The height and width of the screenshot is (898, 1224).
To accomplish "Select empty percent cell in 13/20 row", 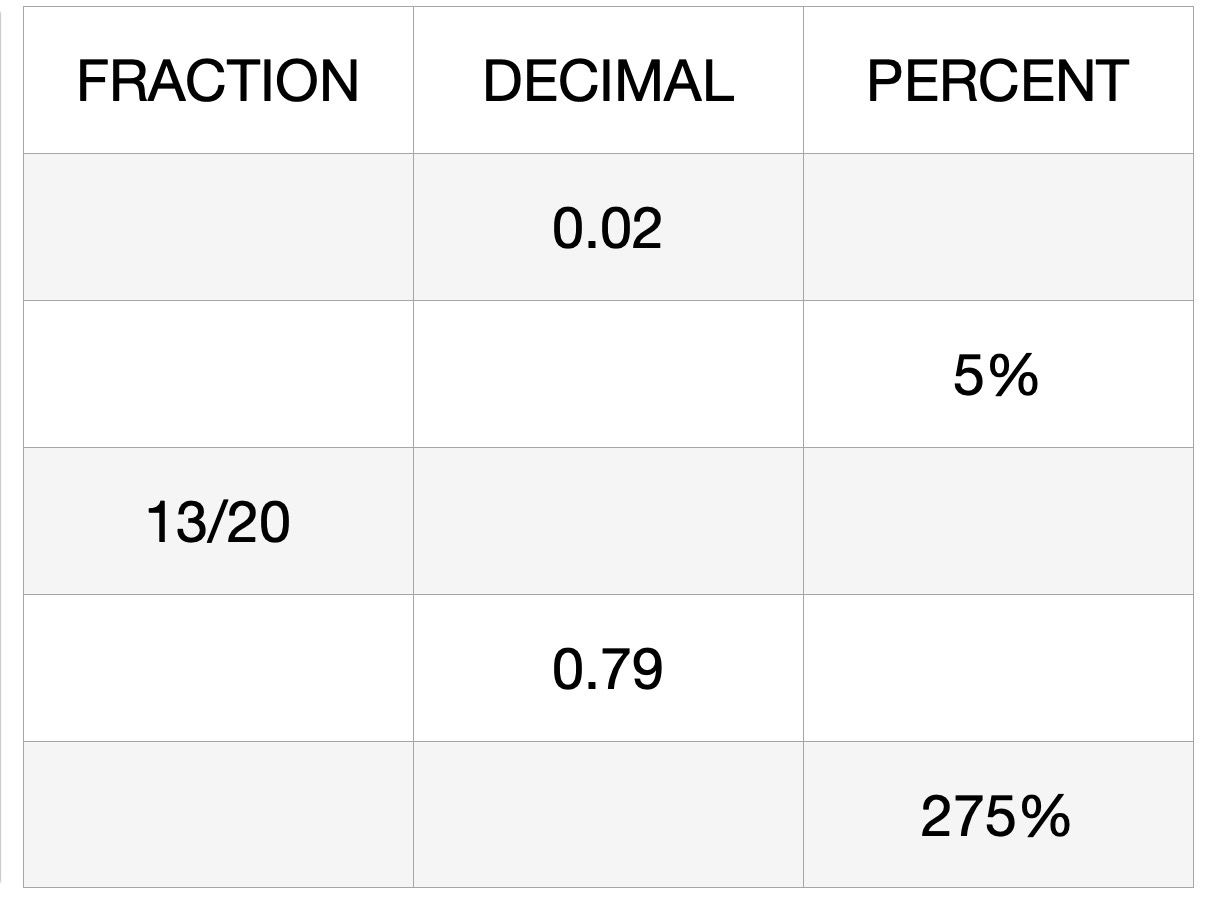I will click(x=998, y=522).
